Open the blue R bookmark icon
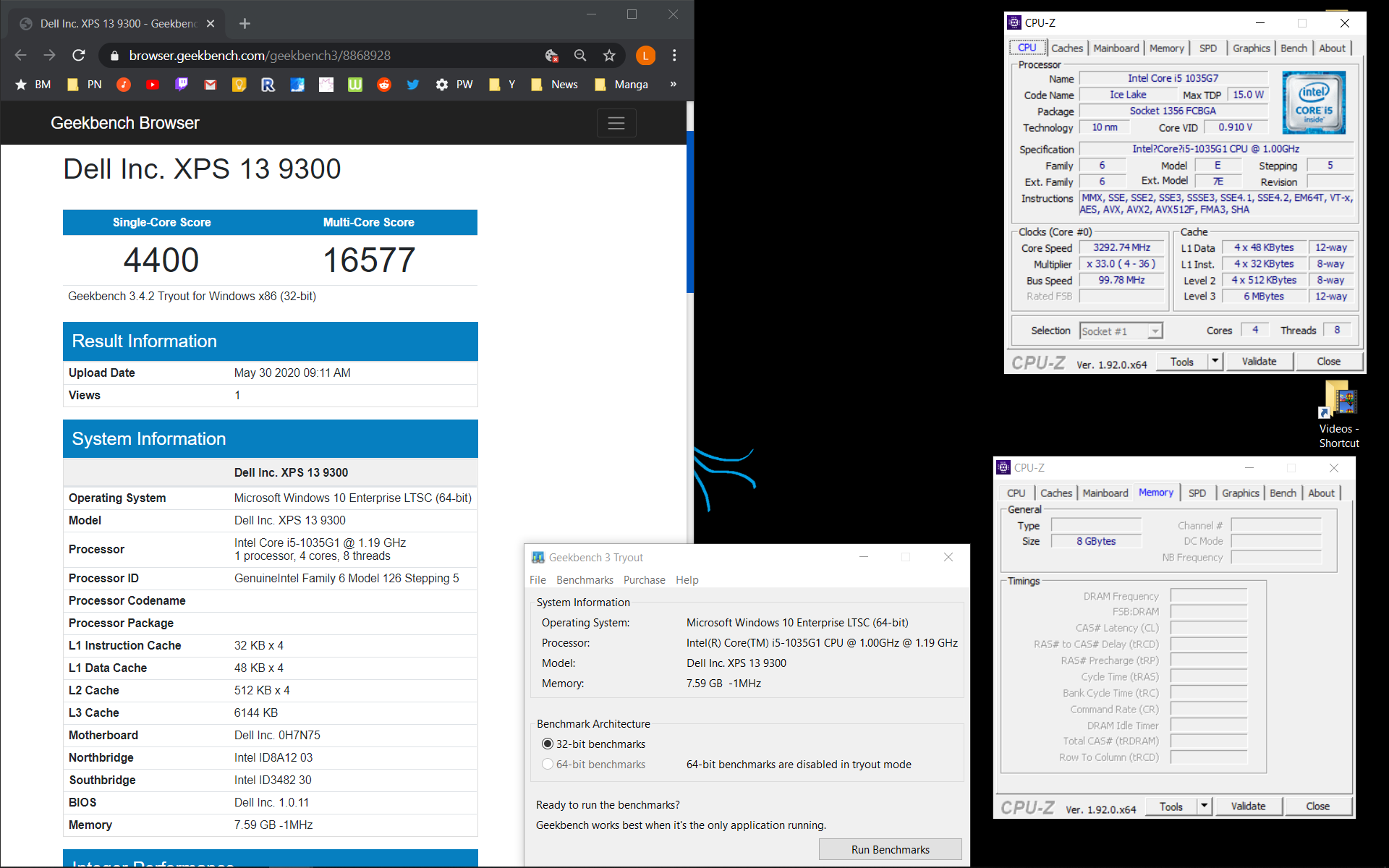Image resolution: width=1389 pixels, height=868 pixels. click(x=268, y=85)
